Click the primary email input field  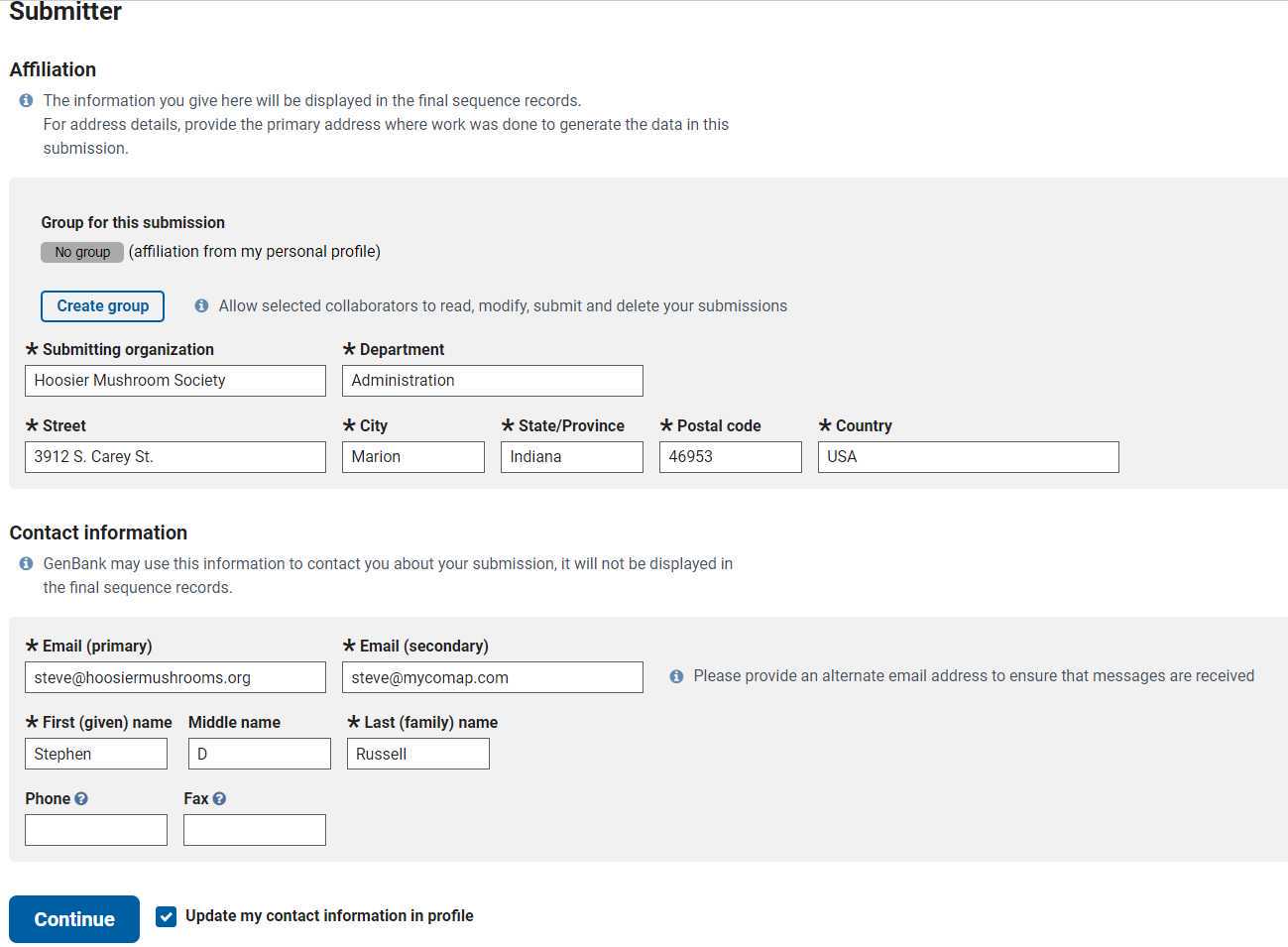click(176, 677)
